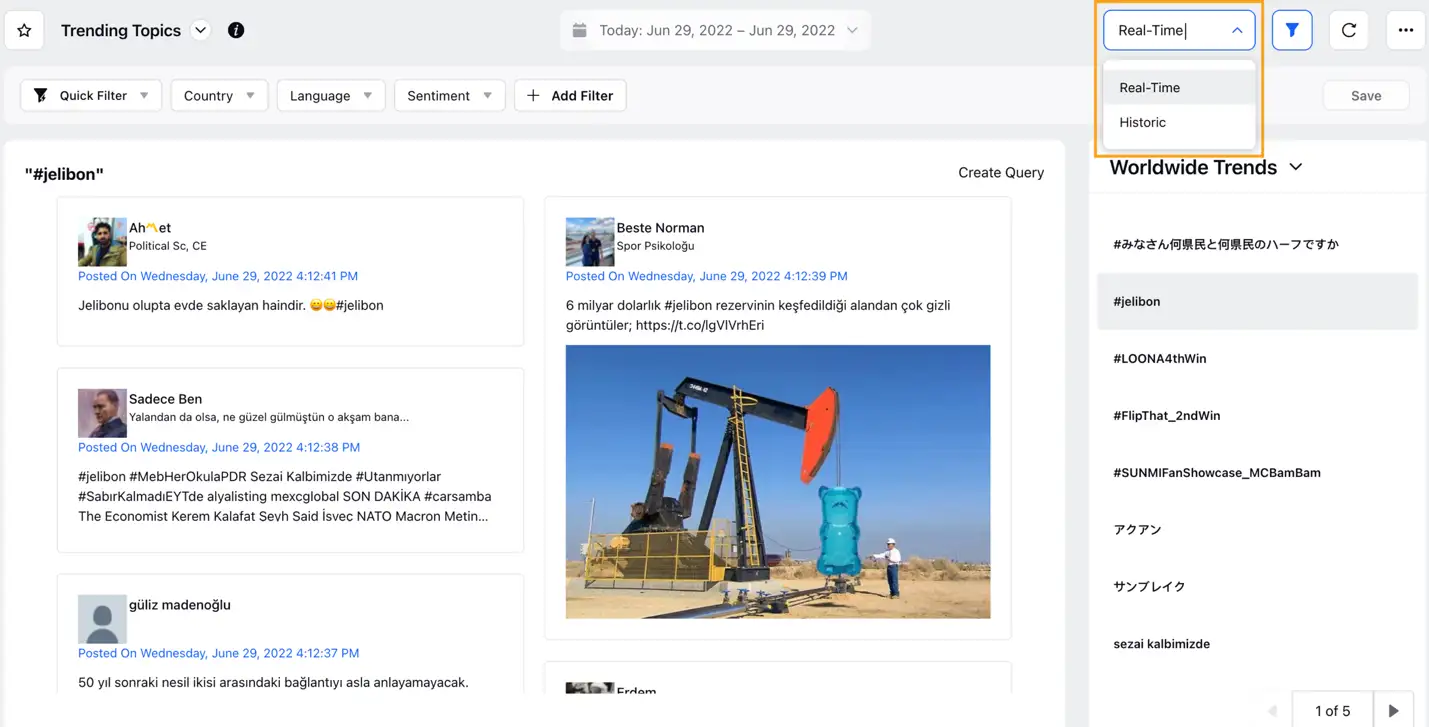Image resolution: width=1429 pixels, height=727 pixels.
Task: Click the favorites star icon
Action: 24,30
